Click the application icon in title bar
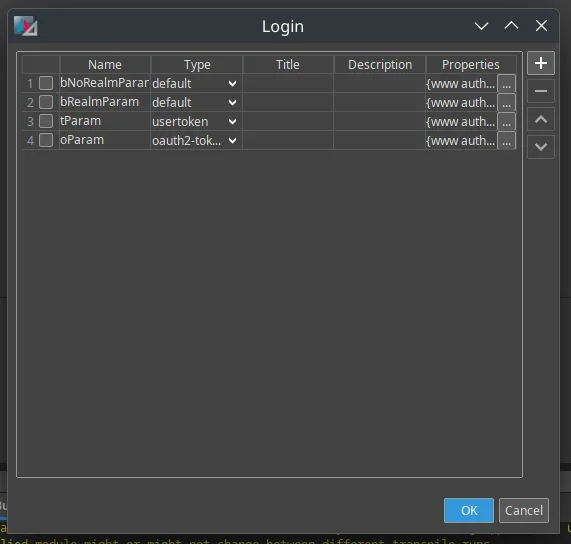571x544 pixels. 25,26
